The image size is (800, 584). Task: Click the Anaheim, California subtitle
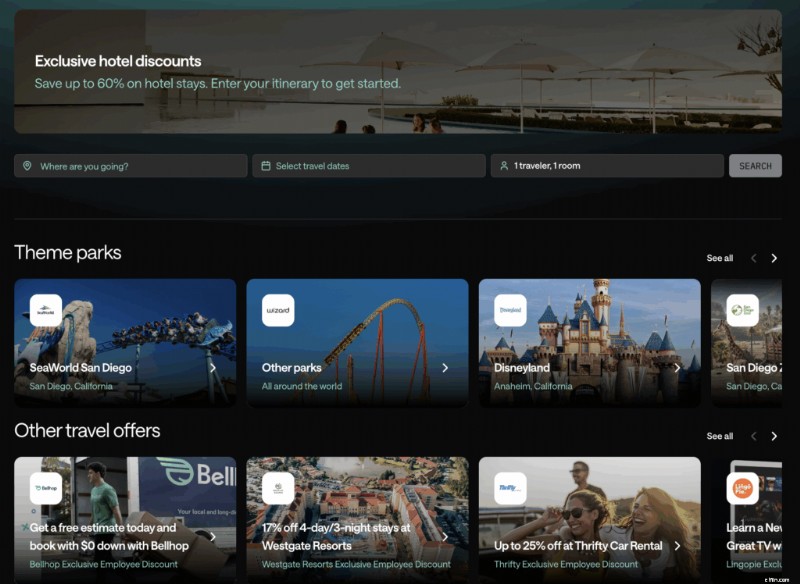click(x=533, y=386)
